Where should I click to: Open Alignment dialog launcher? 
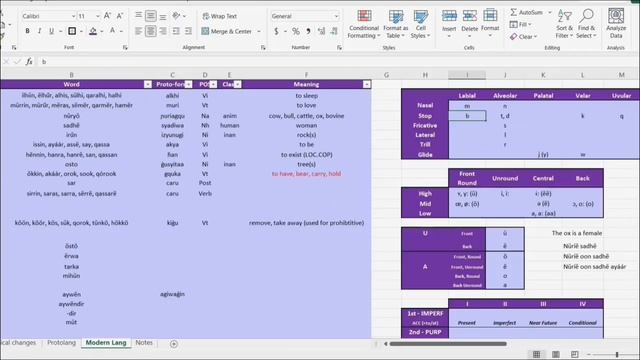(263, 48)
